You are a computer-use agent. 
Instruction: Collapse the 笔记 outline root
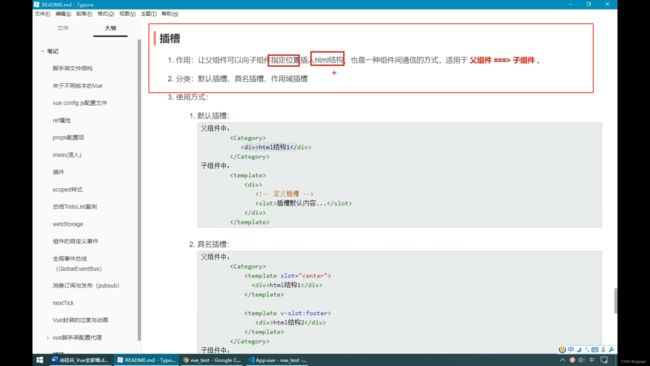43,51
